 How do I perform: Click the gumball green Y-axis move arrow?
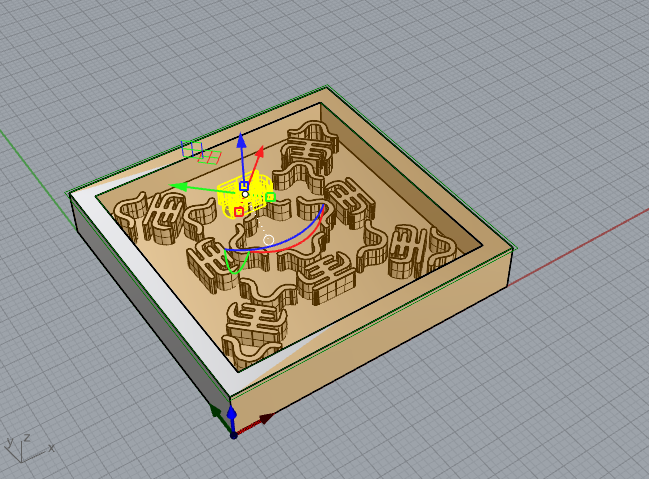(x=178, y=186)
